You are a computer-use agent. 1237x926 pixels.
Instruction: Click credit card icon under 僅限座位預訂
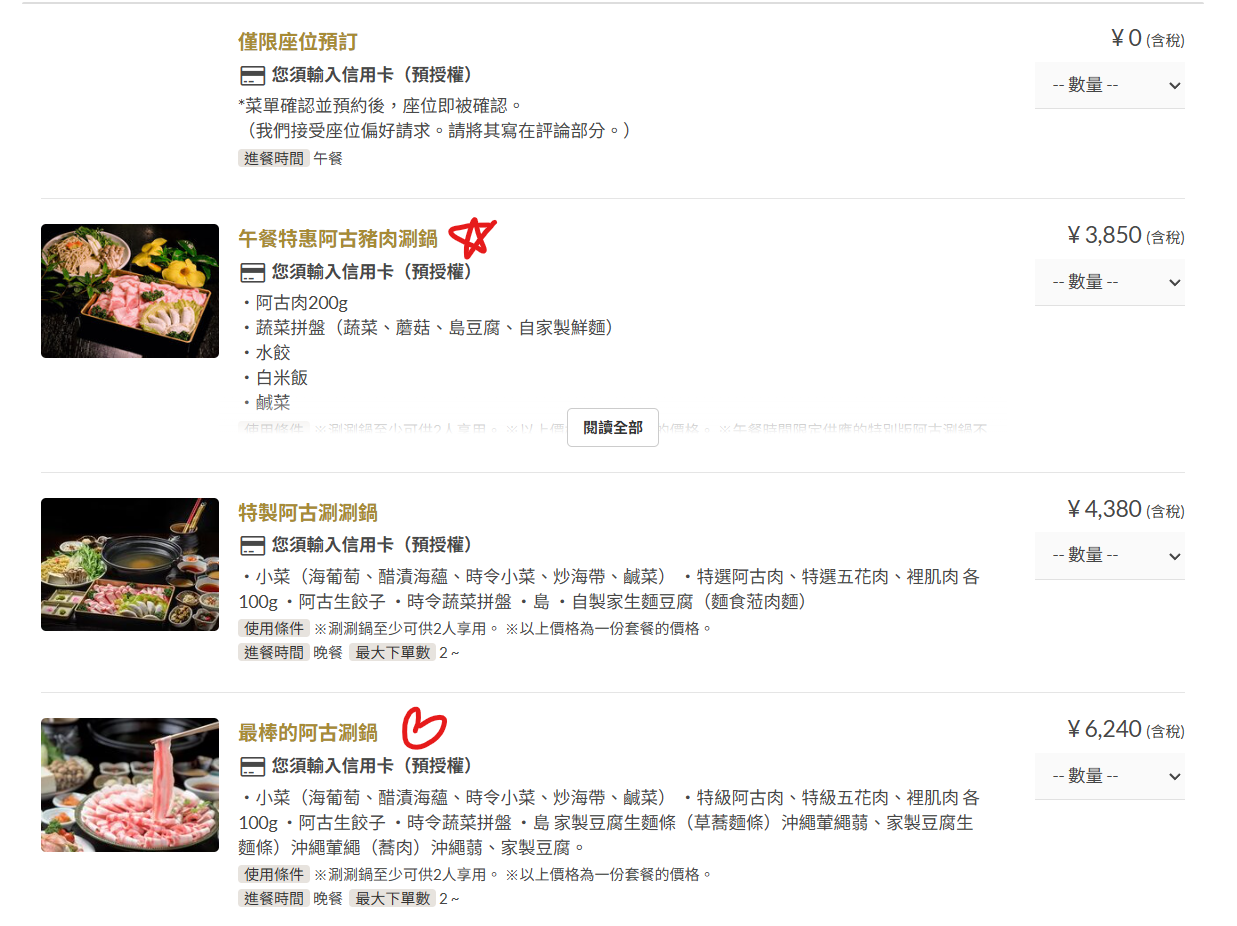point(253,75)
